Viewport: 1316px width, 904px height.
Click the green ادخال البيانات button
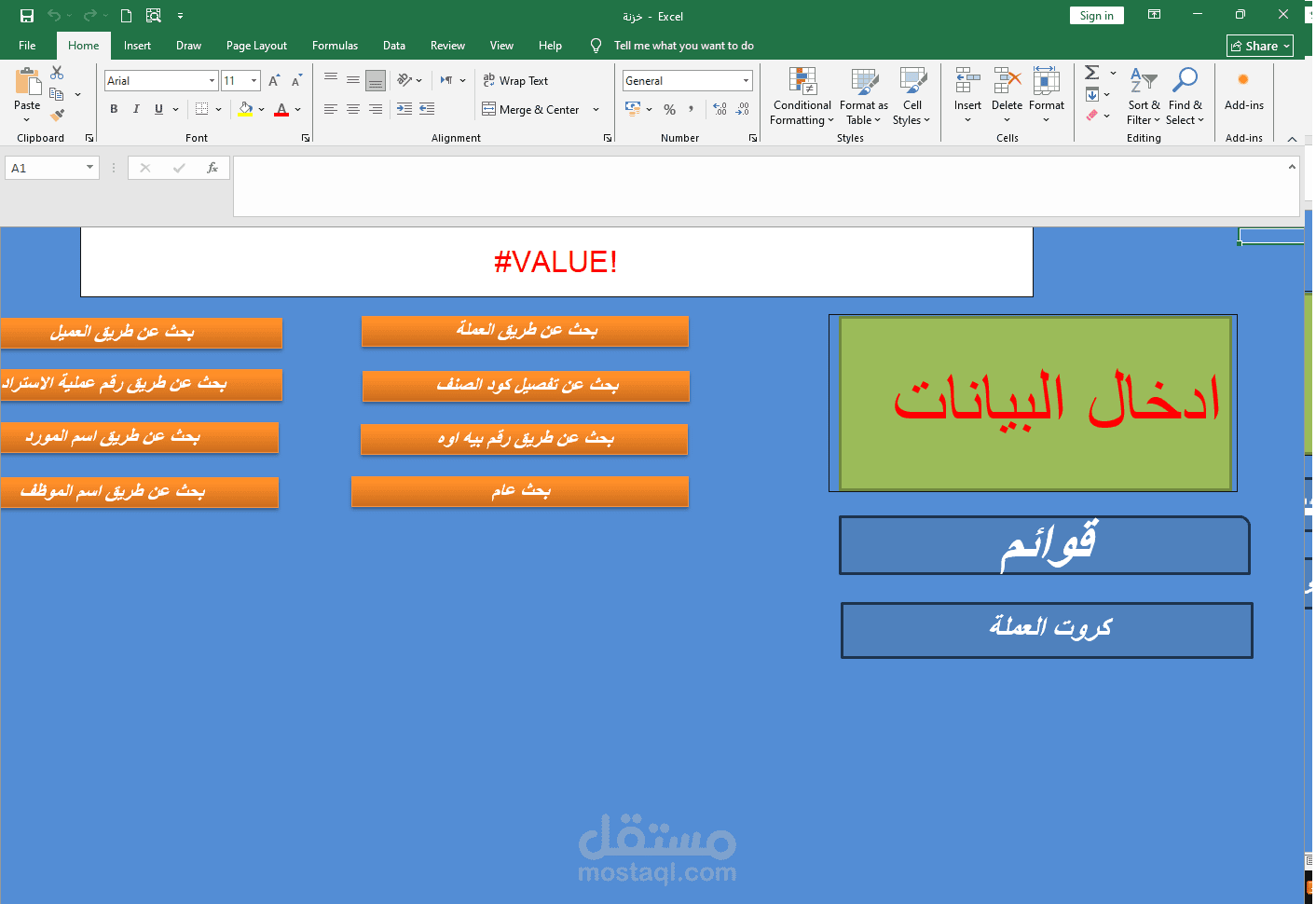click(x=1035, y=404)
